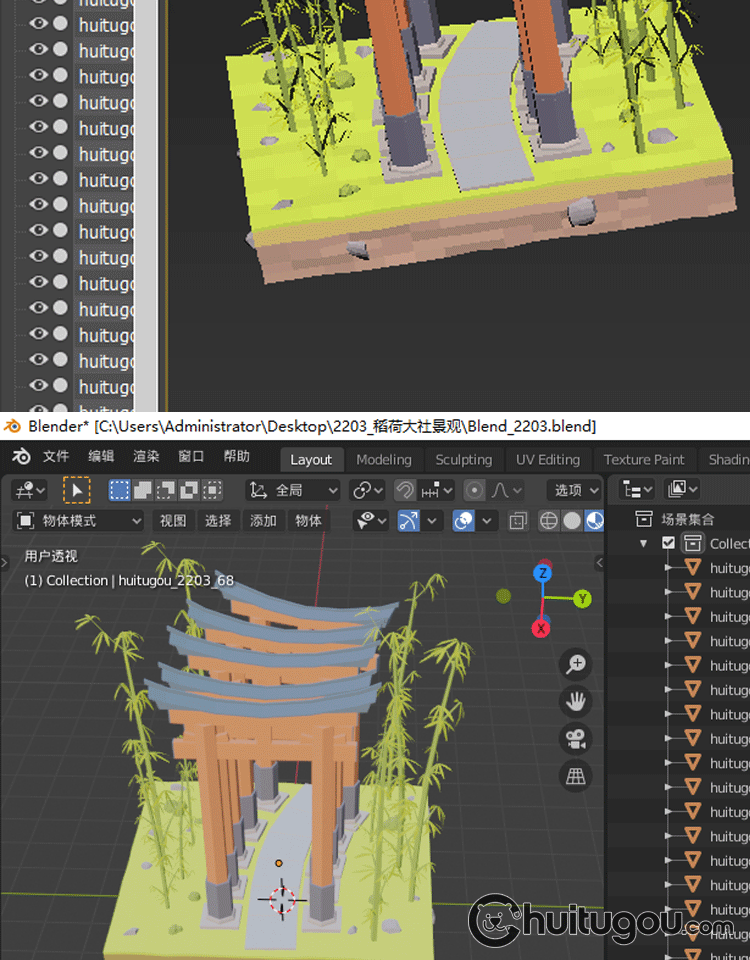Click the zoom view magnifier icon
750x960 pixels.
pos(576,664)
